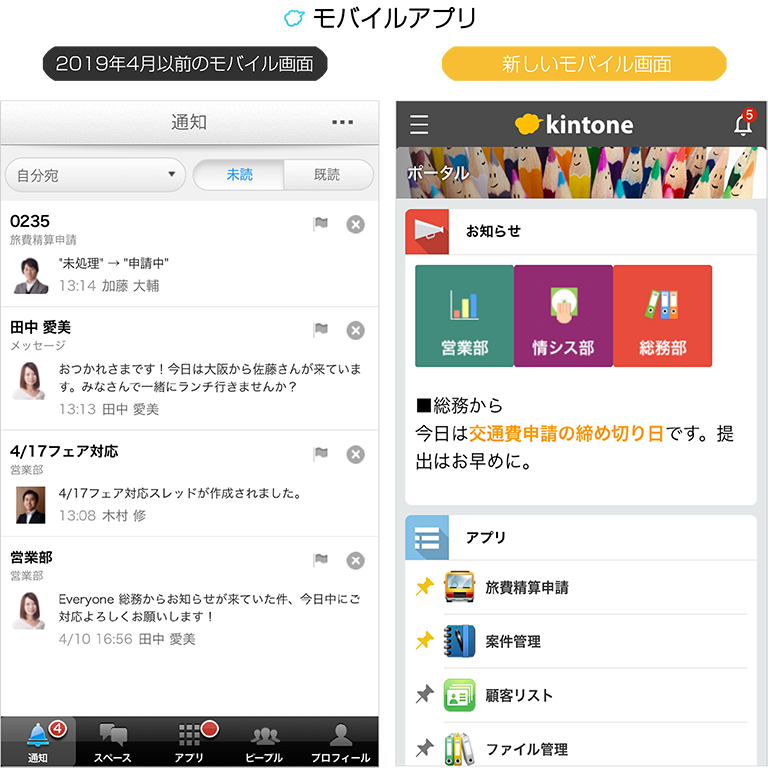The image size is (768, 768).
Task: Dismiss the 営業部 notification at bottom
Action: coord(355,560)
